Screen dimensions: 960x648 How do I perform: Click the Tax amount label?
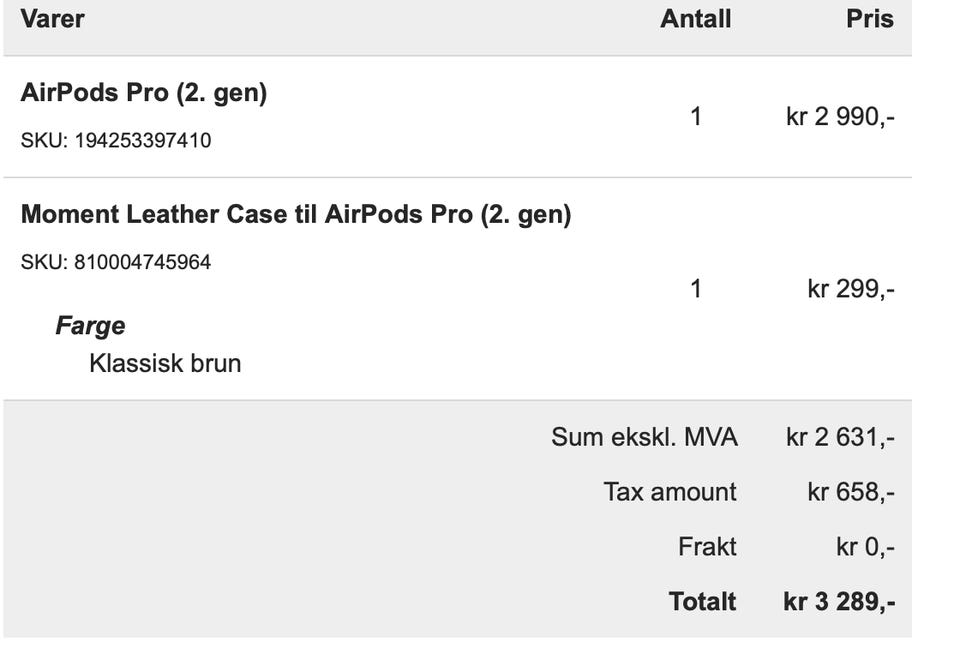670,492
